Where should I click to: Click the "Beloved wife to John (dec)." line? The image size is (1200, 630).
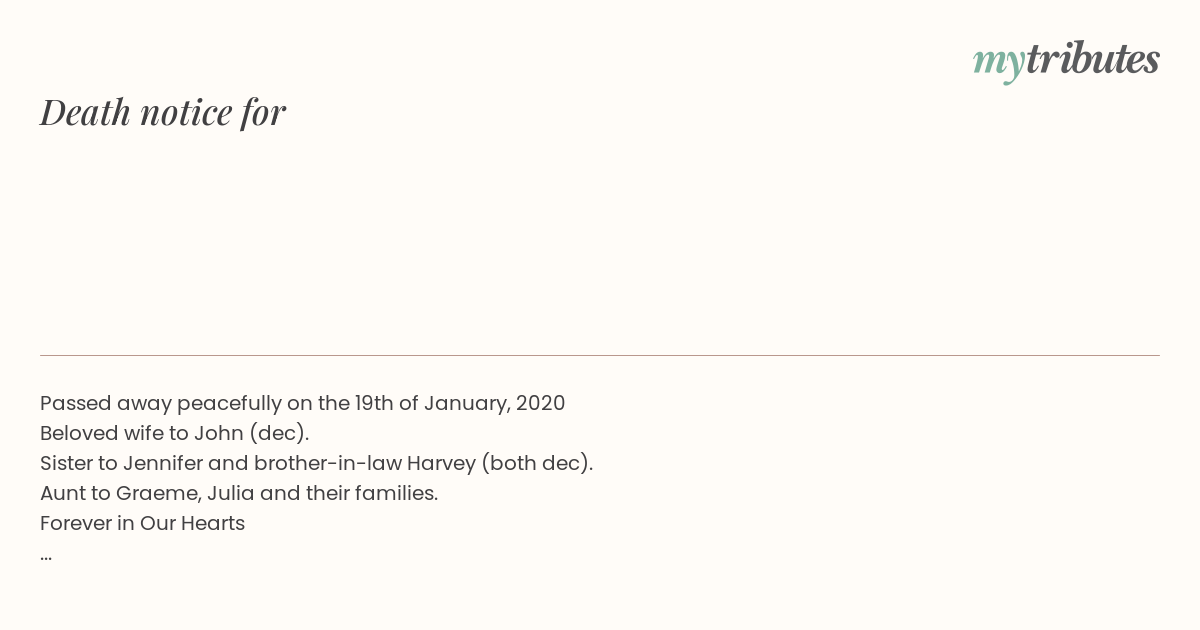[175, 433]
